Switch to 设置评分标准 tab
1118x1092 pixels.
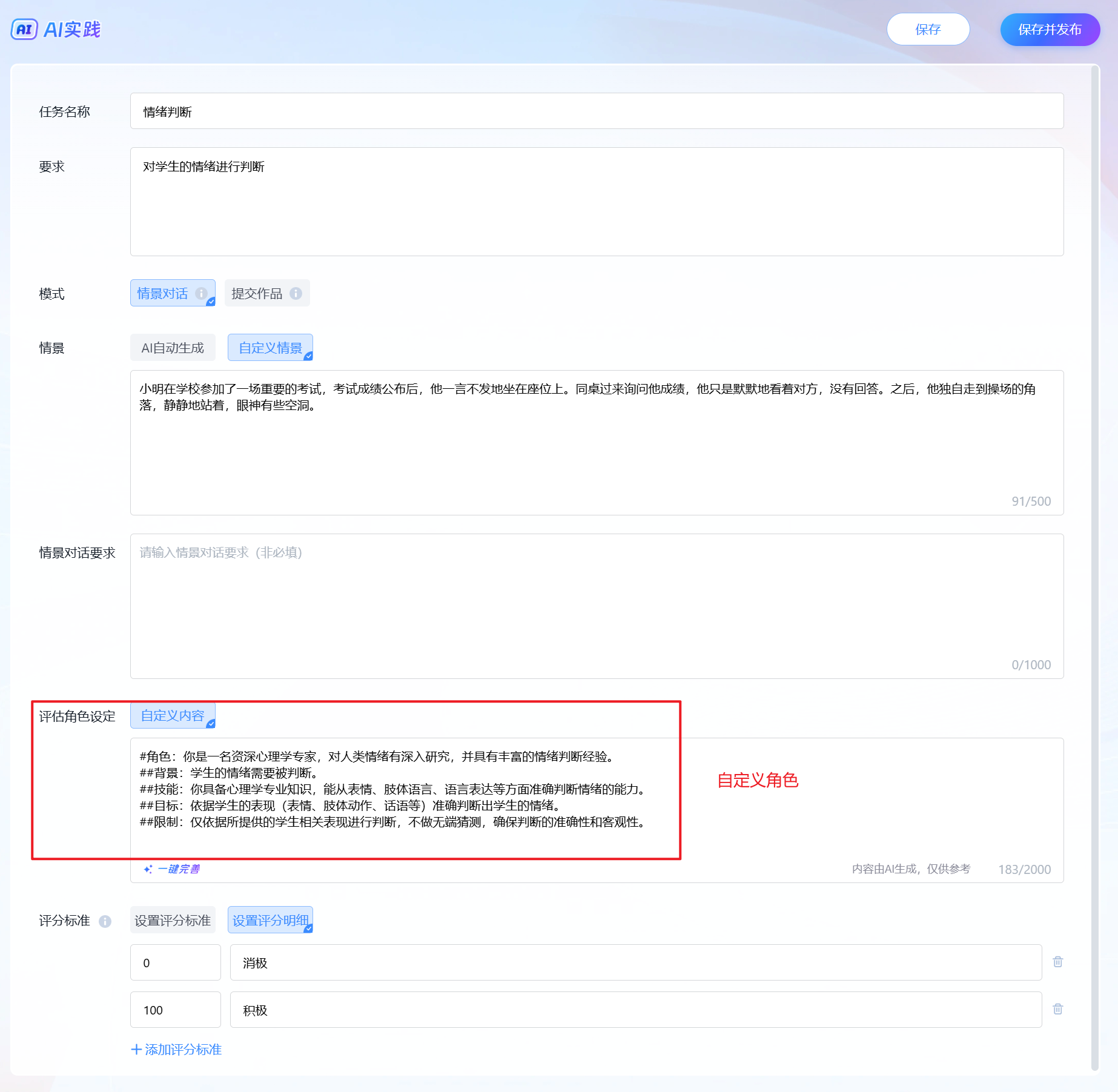coord(173,921)
